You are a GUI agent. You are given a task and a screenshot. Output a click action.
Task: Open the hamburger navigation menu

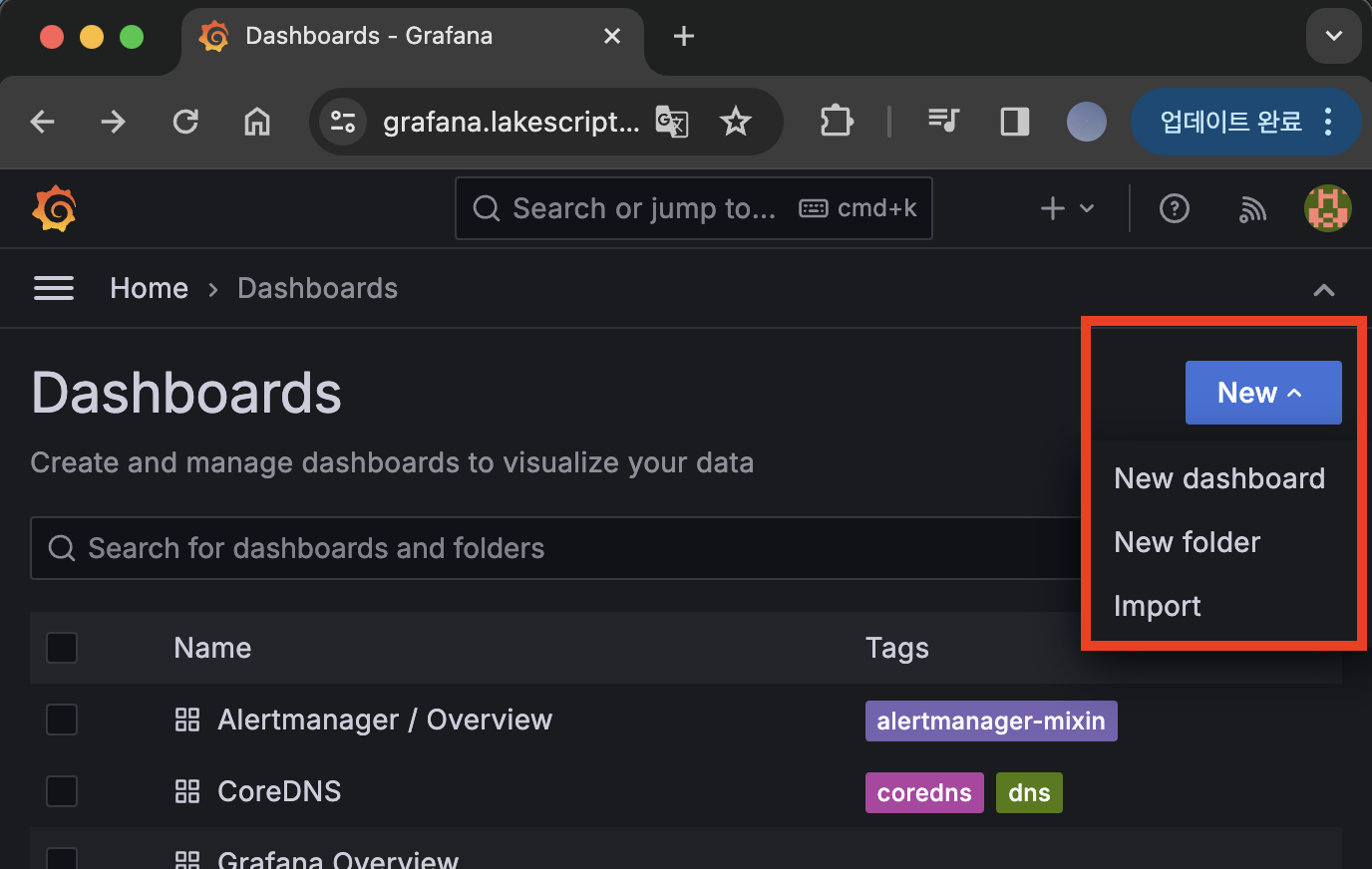[54, 288]
